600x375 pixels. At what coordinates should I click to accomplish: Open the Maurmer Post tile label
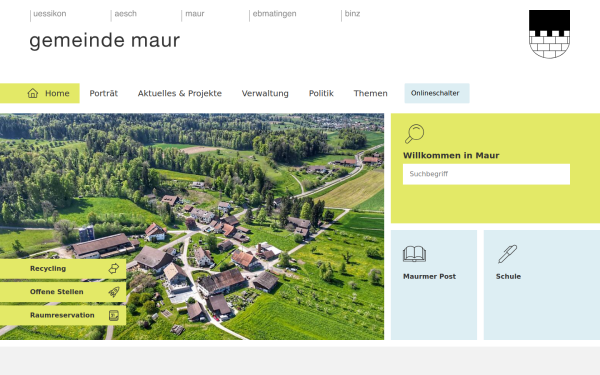(429, 276)
